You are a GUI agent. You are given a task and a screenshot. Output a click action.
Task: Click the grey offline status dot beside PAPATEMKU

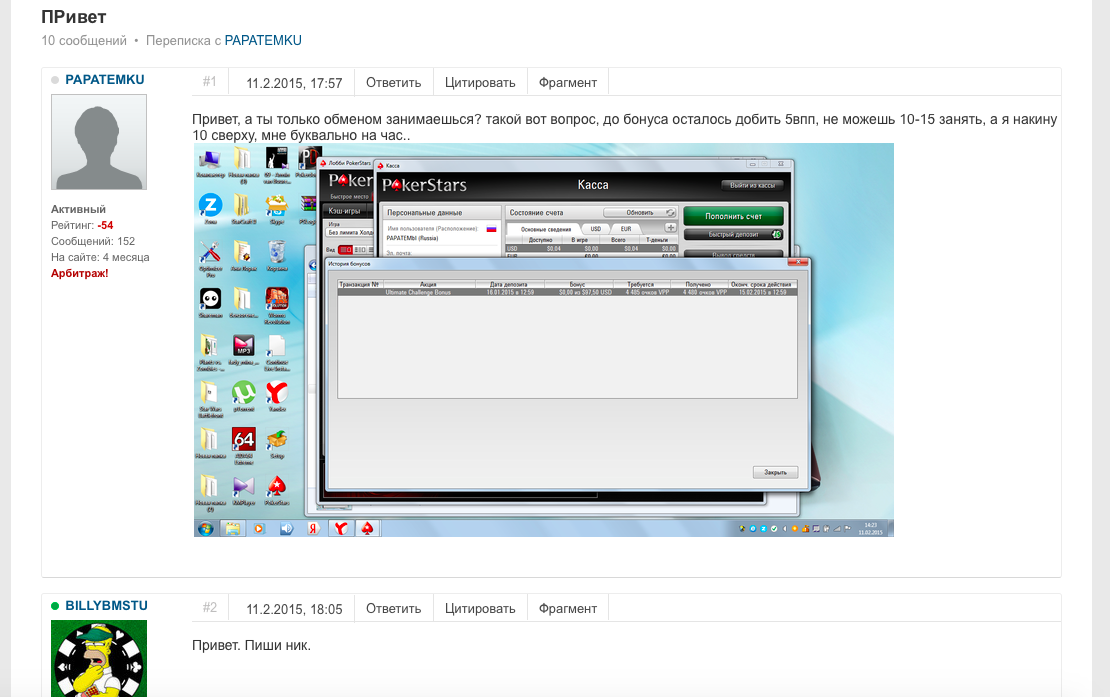pos(55,80)
